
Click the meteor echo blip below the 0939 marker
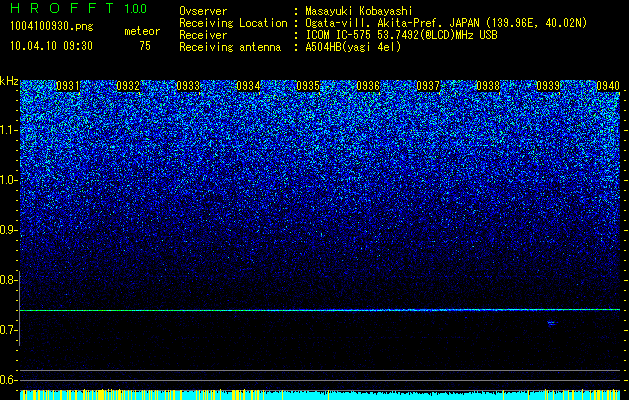(x=552, y=323)
